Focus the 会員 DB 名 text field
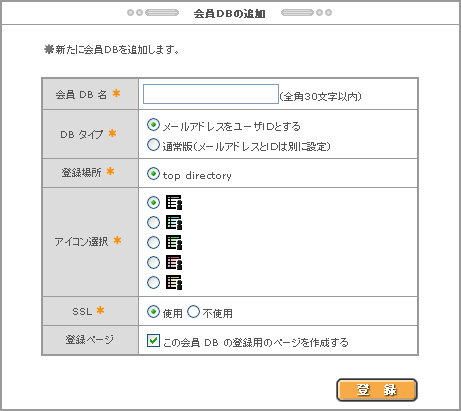This screenshot has height=411, width=461. tap(211, 94)
